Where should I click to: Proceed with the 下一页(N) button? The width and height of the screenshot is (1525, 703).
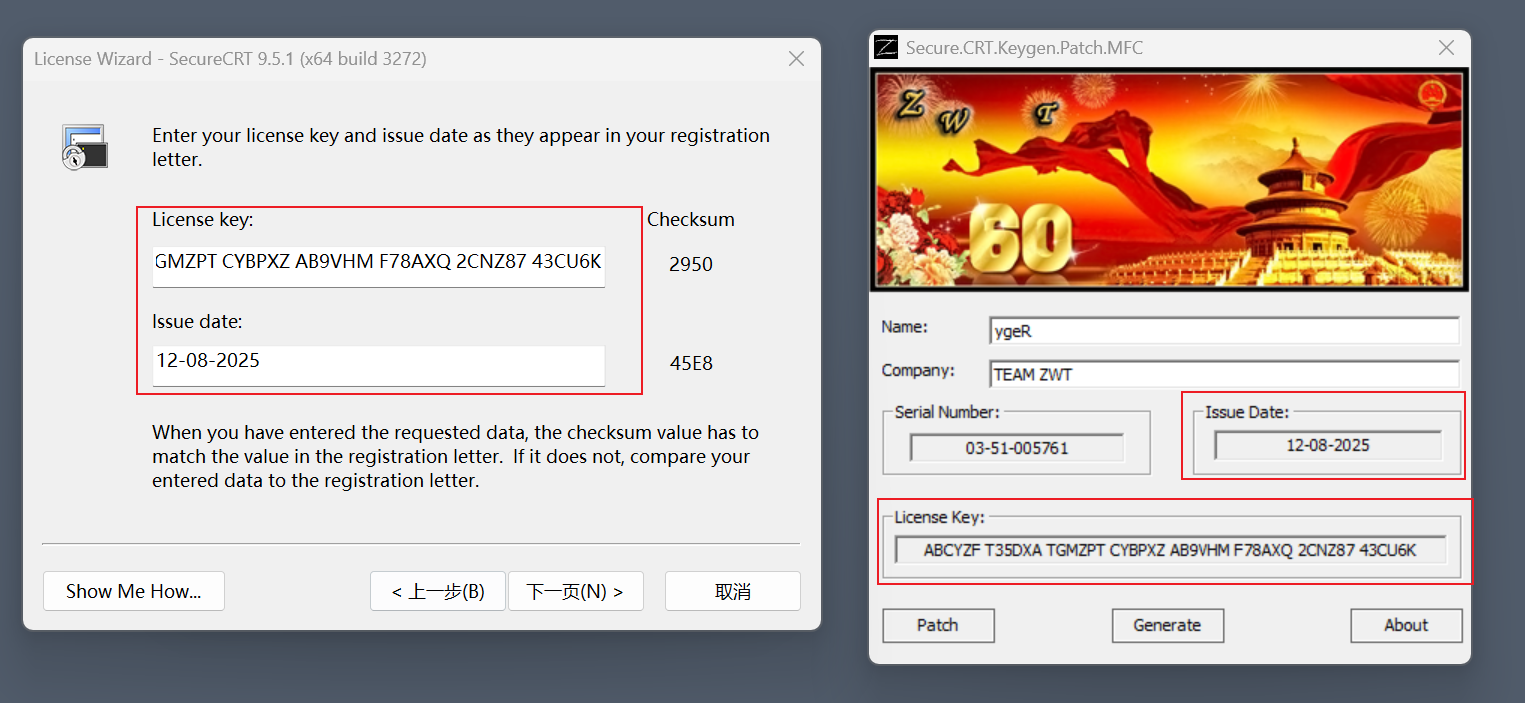pyautogui.click(x=575, y=591)
